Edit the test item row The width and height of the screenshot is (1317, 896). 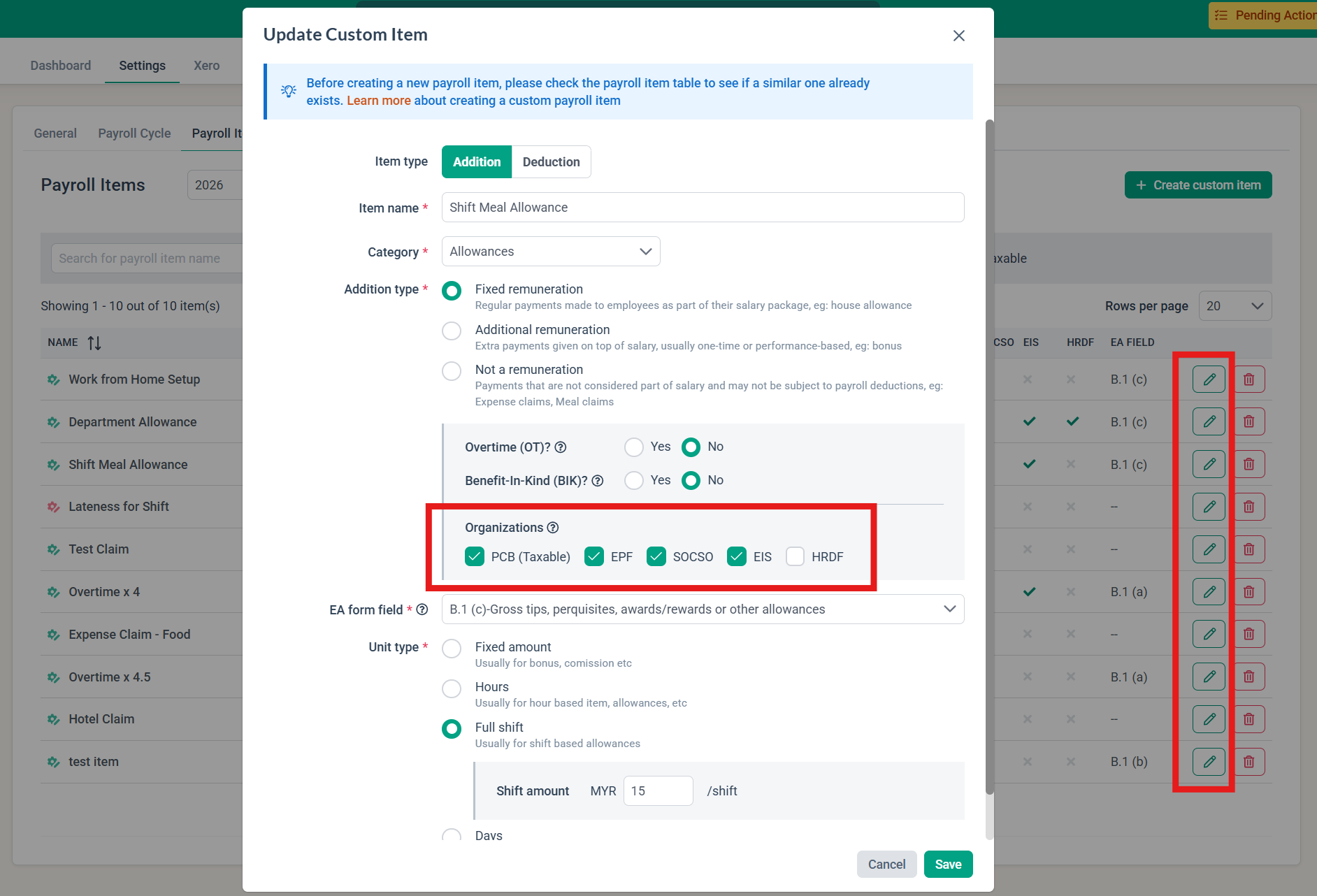coord(1209,762)
